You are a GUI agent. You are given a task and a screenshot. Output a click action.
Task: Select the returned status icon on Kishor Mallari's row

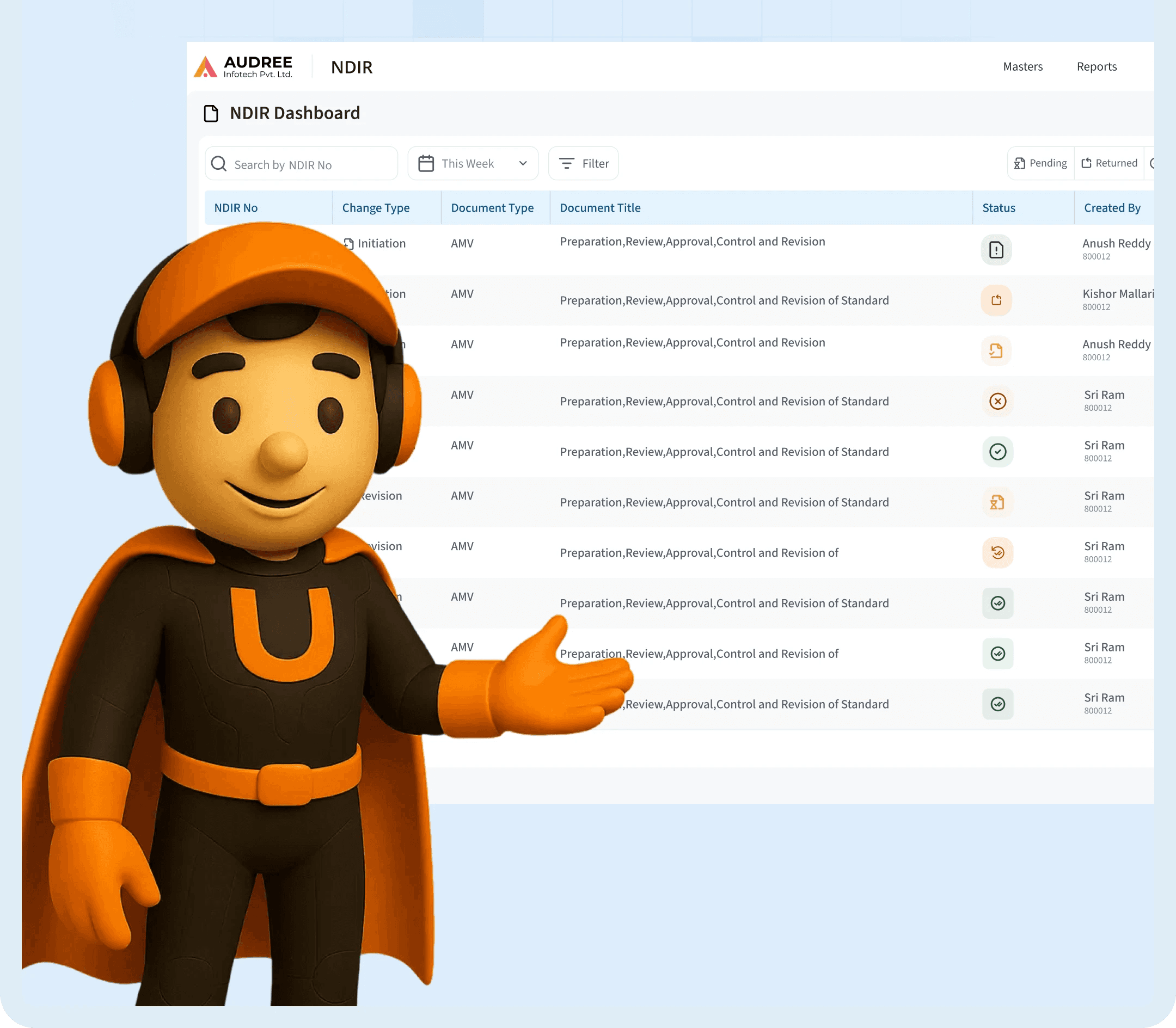[996, 300]
